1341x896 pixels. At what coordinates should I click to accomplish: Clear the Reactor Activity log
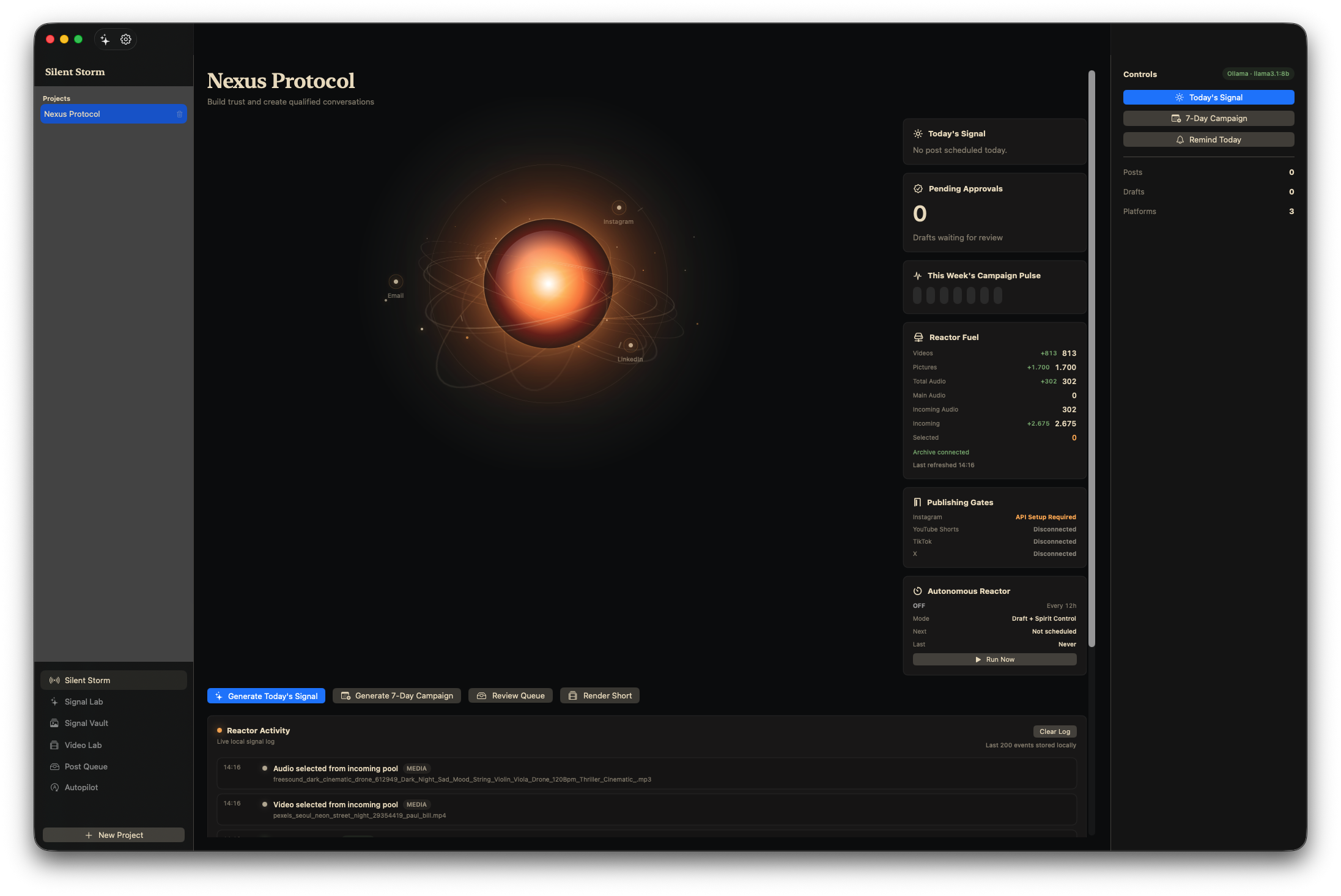click(1055, 732)
